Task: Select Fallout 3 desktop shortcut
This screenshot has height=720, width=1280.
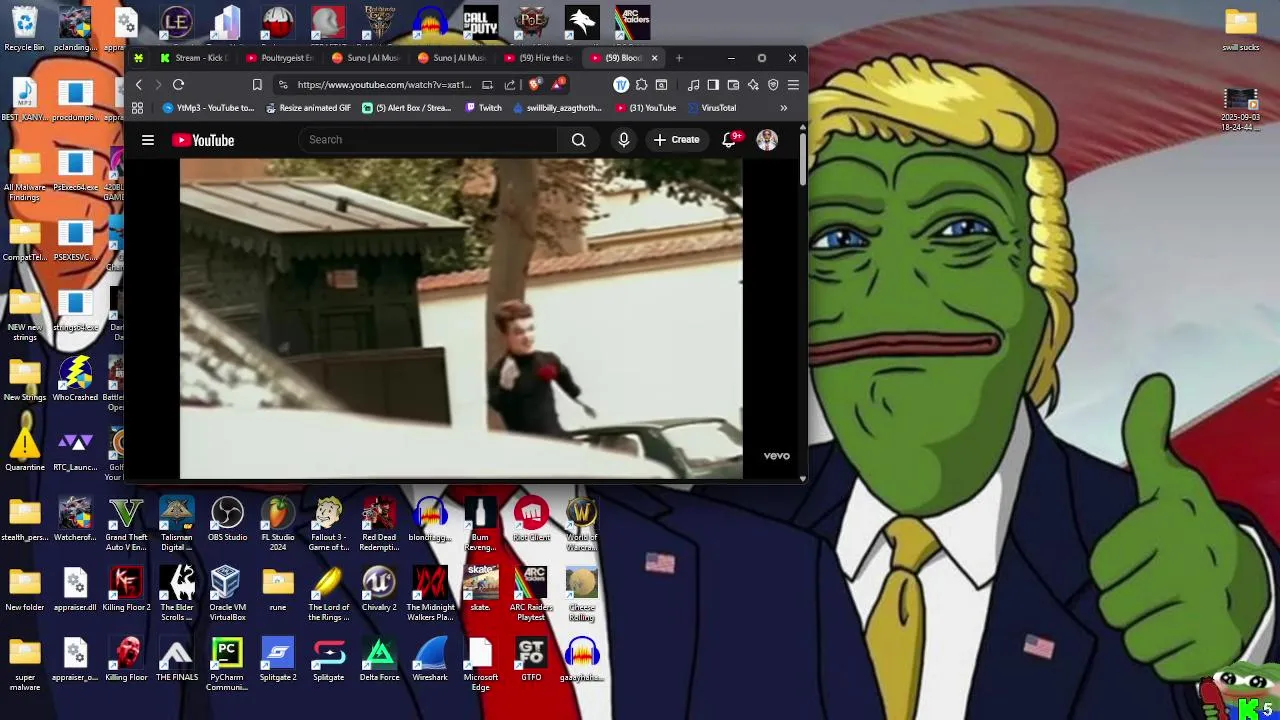Action: pyautogui.click(x=328, y=522)
